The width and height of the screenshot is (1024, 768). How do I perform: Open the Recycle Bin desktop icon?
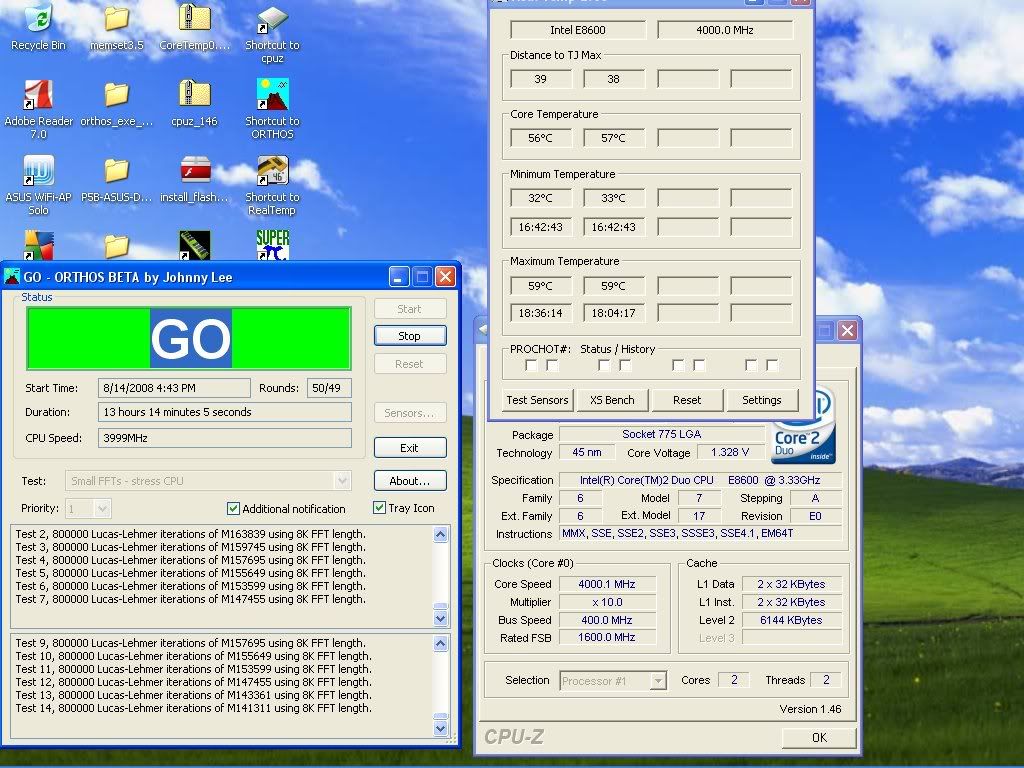pos(39,27)
